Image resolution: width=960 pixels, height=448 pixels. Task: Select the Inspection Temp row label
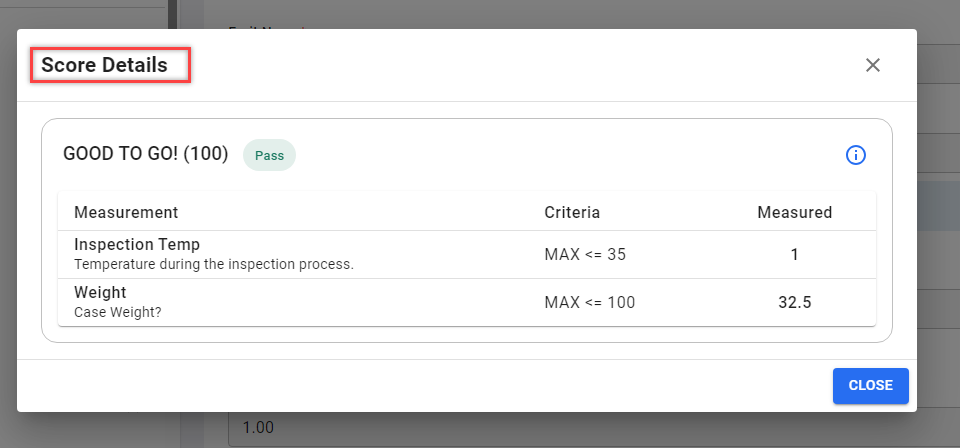coord(137,245)
